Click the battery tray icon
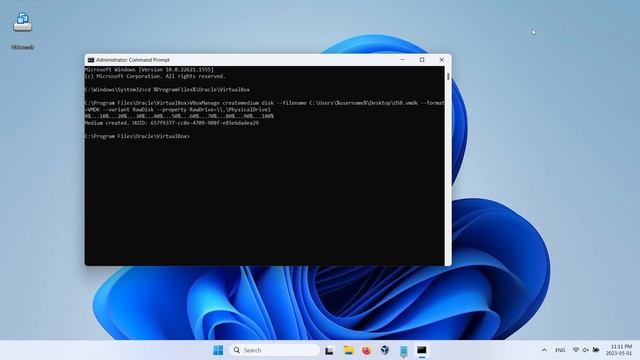 pos(596,350)
